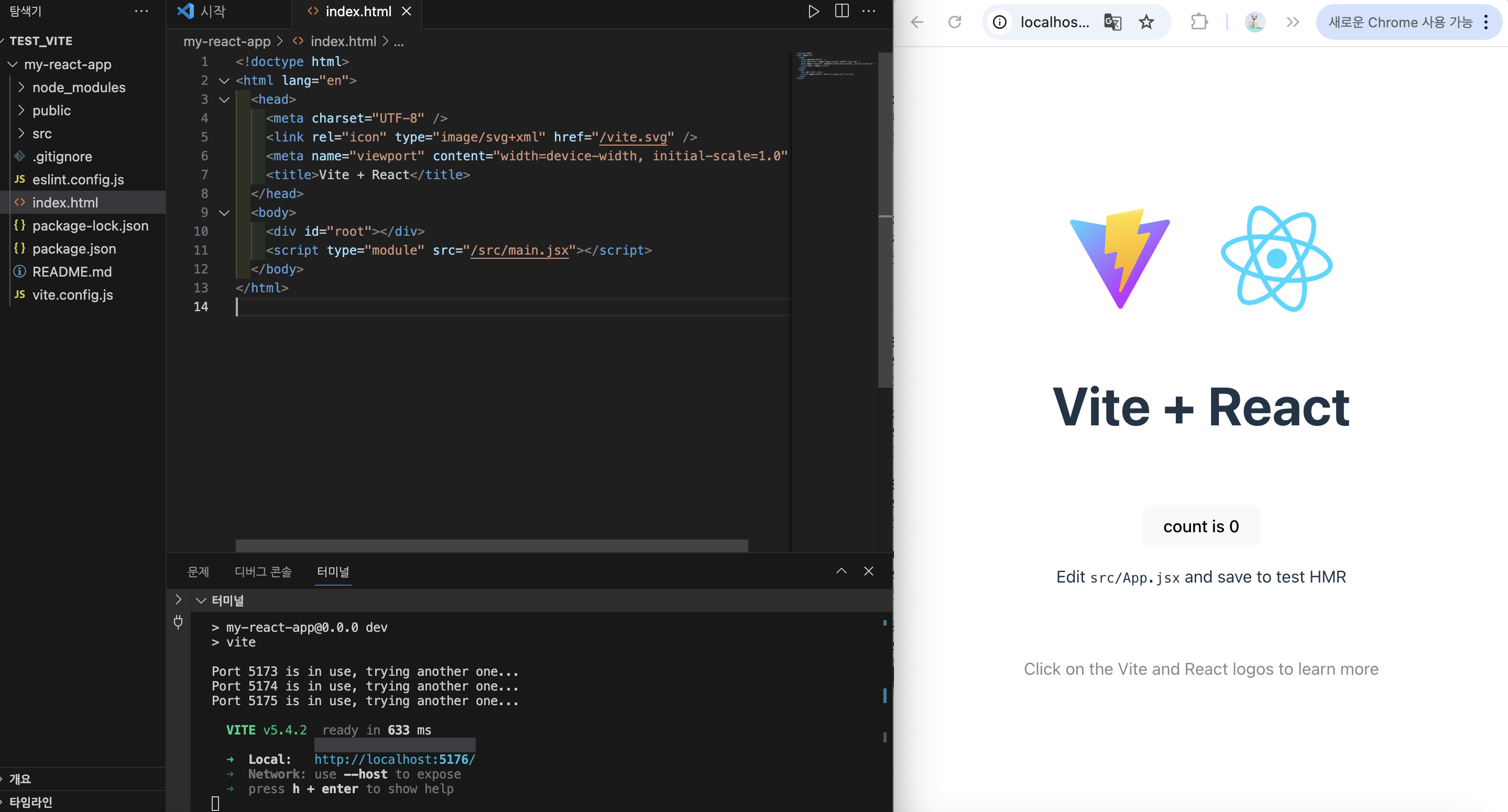This screenshot has height=812, width=1508.
Task: Close the index.html editor tab
Action: point(406,11)
